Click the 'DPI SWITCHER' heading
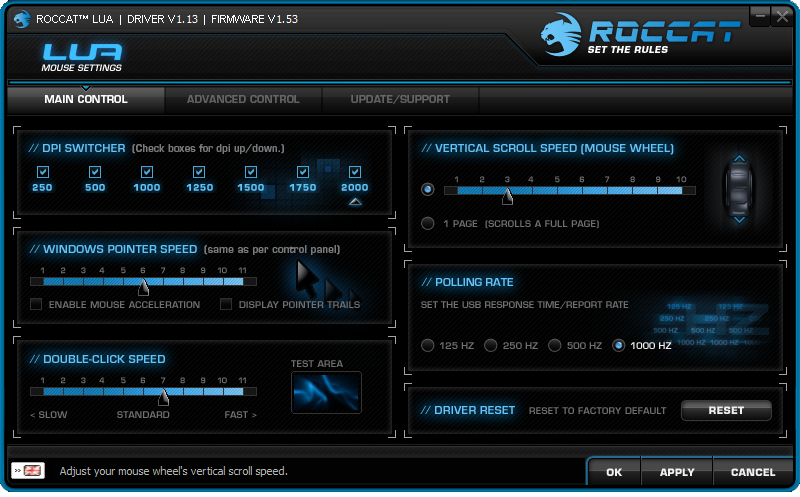 [x=84, y=148]
